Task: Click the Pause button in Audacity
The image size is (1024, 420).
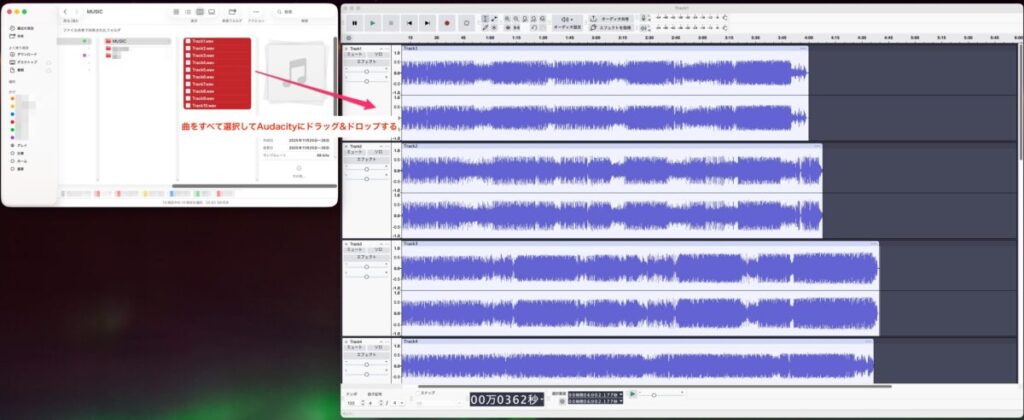Action: [x=354, y=21]
